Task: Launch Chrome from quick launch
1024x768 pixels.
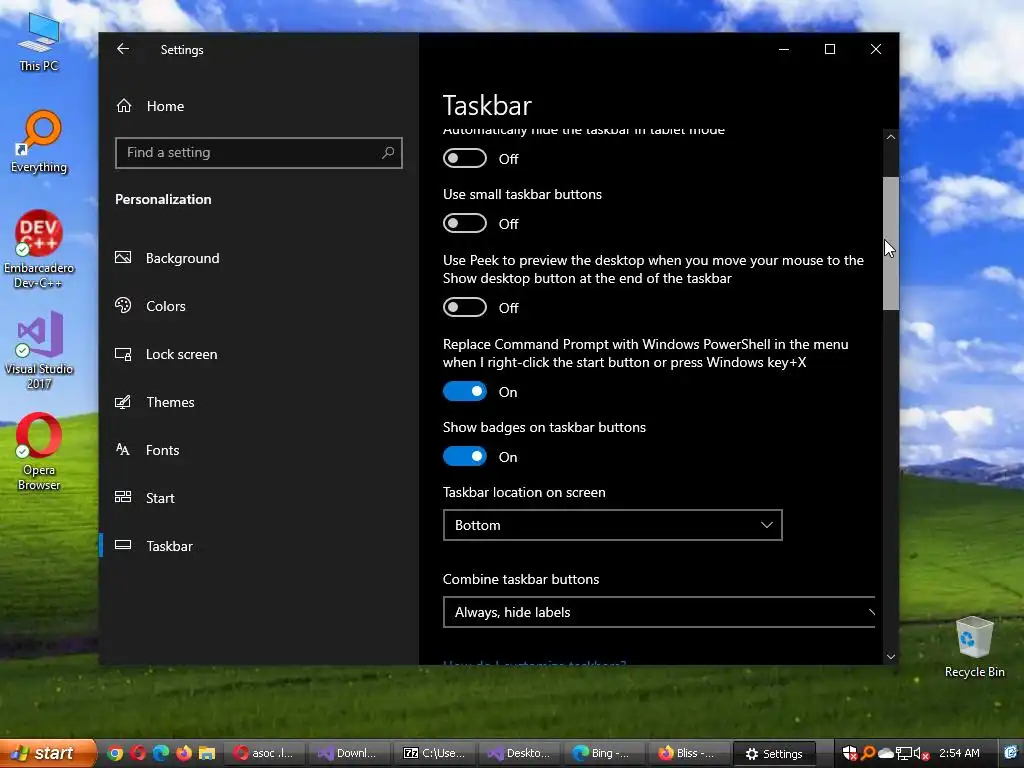Action: pyautogui.click(x=115, y=754)
